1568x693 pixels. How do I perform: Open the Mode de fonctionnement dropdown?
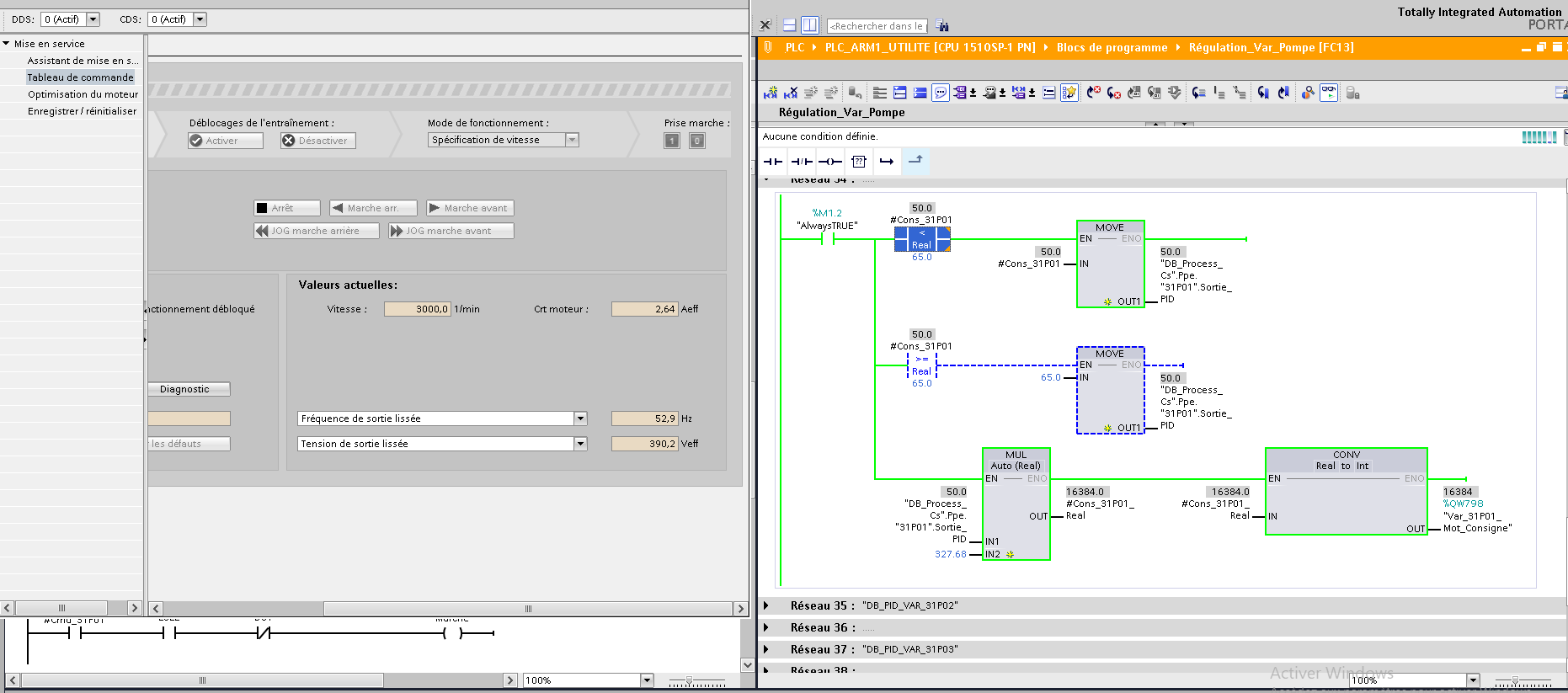pos(572,140)
